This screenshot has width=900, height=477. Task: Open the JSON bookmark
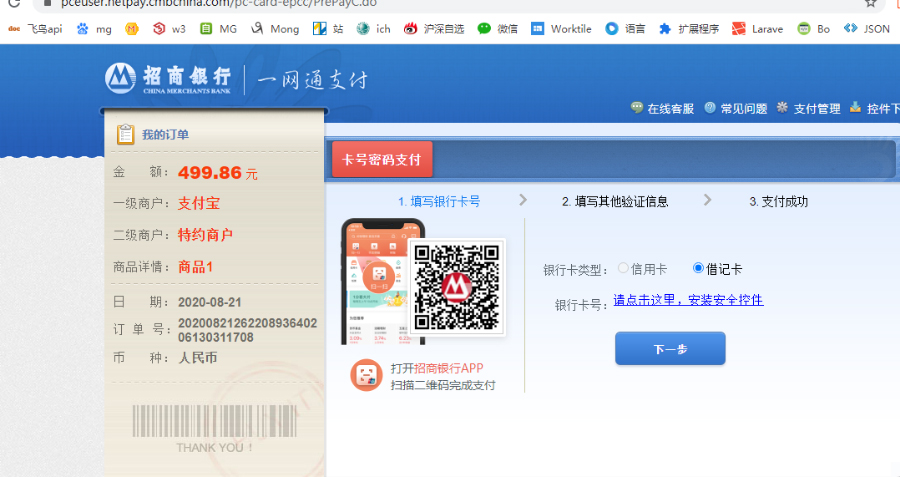point(866,29)
